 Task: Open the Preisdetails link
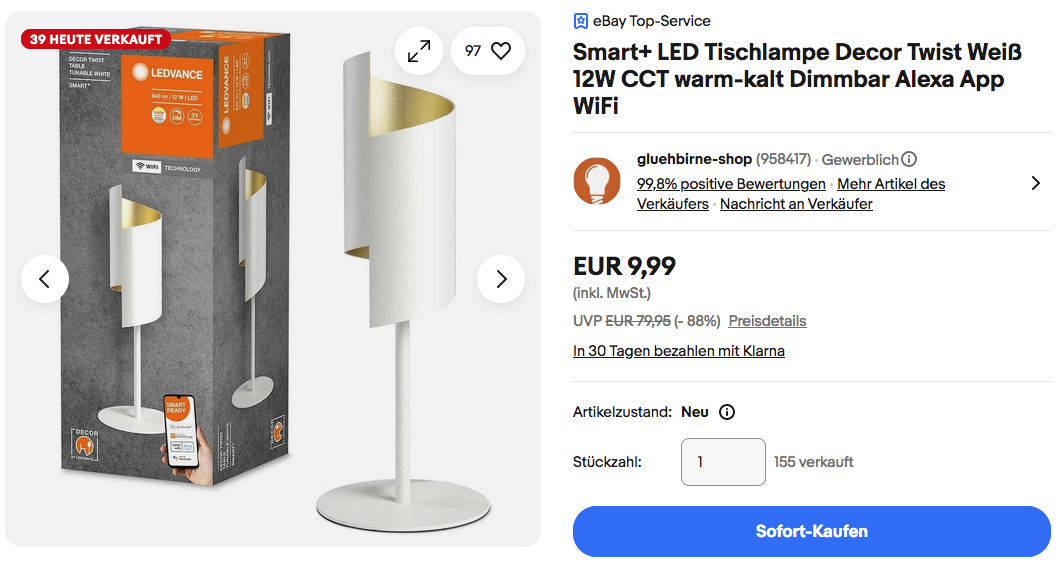(x=767, y=321)
